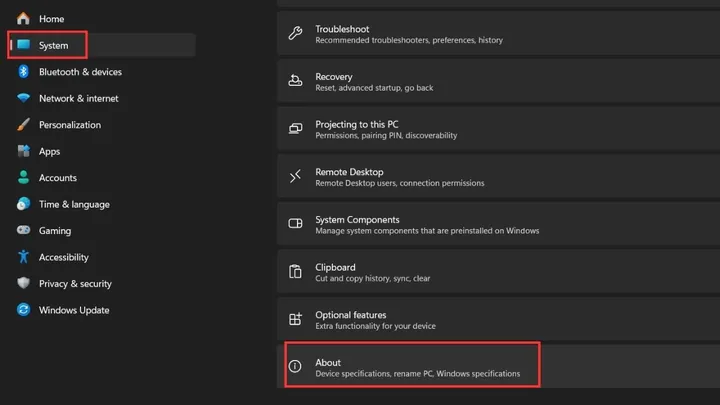This screenshot has width=720, height=405.
Task: Open the System Components row
Action: coord(499,224)
